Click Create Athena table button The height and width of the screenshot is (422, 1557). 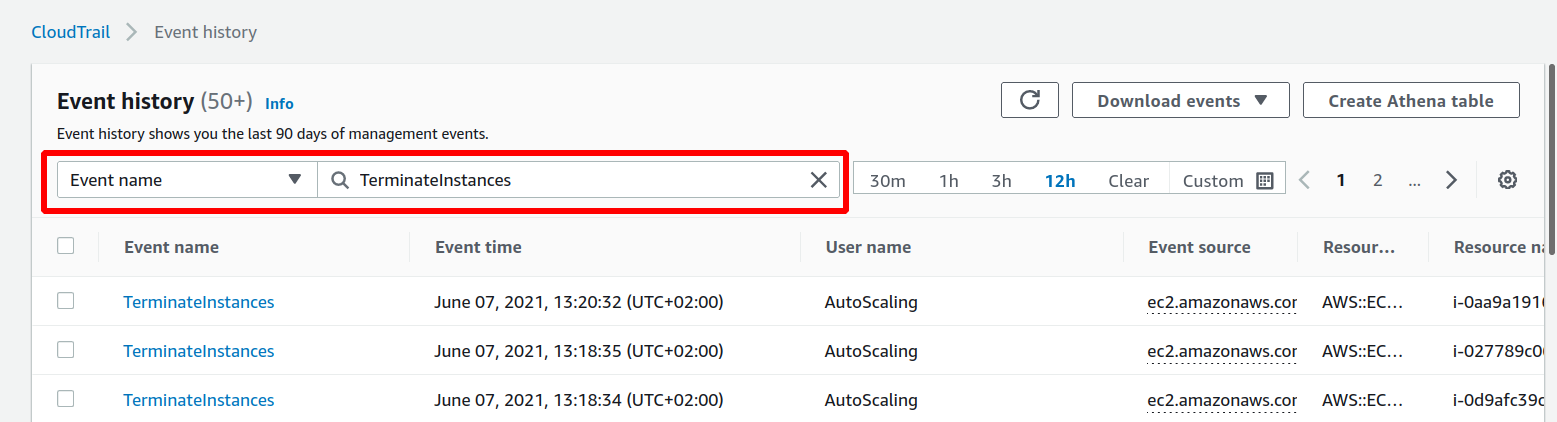click(1411, 101)
